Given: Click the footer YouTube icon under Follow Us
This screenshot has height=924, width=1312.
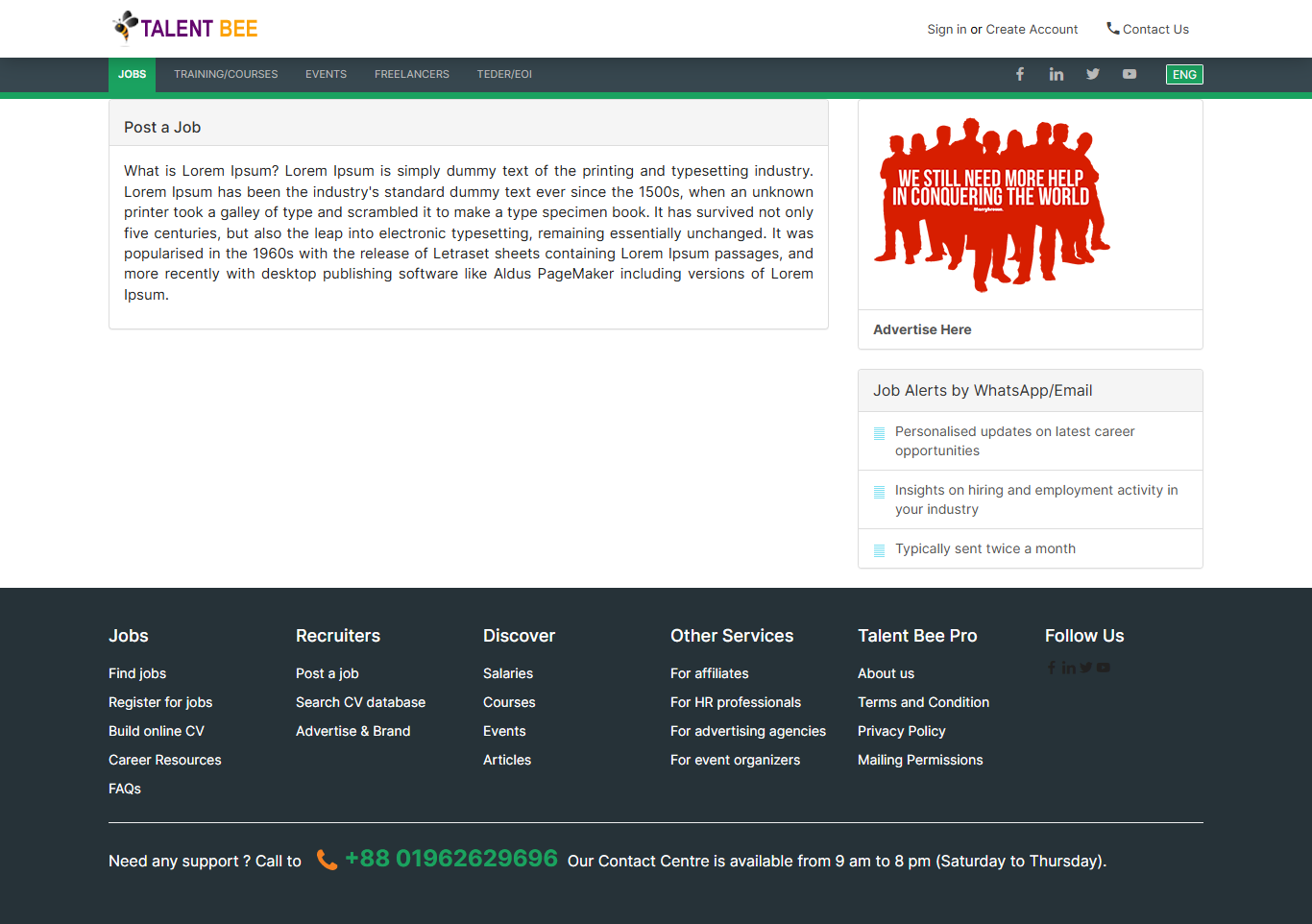Looking at the screenshot, I should coord(1104,668).
